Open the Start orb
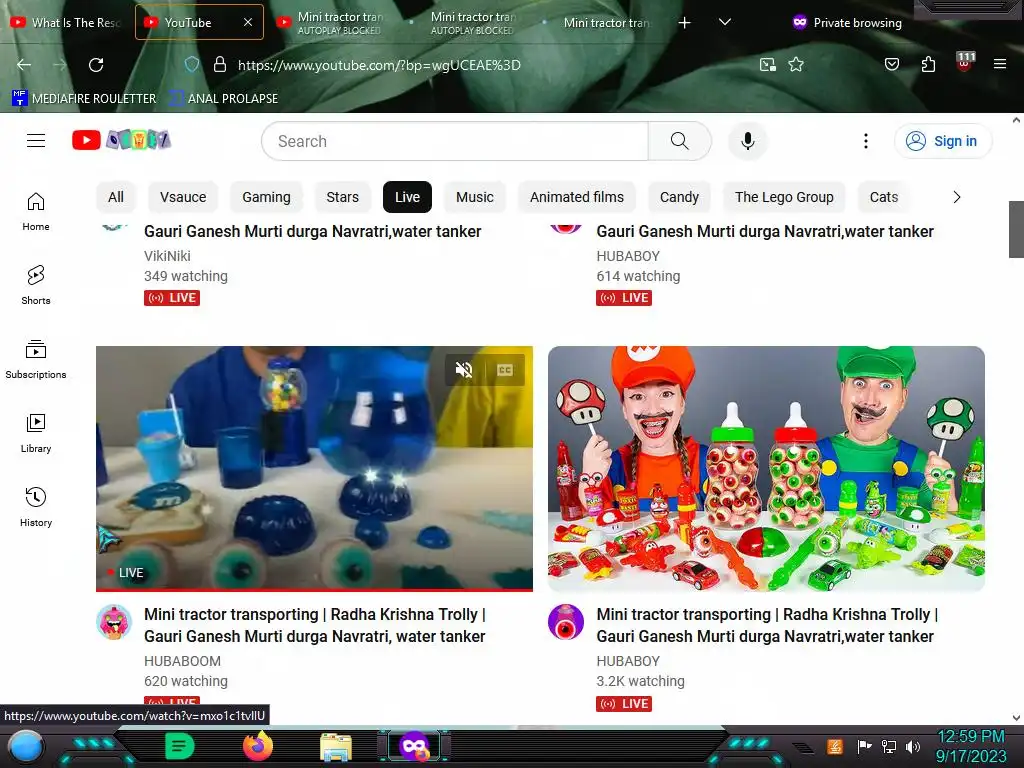Screen dimensions: 1024x768 (x=26, y=747)
